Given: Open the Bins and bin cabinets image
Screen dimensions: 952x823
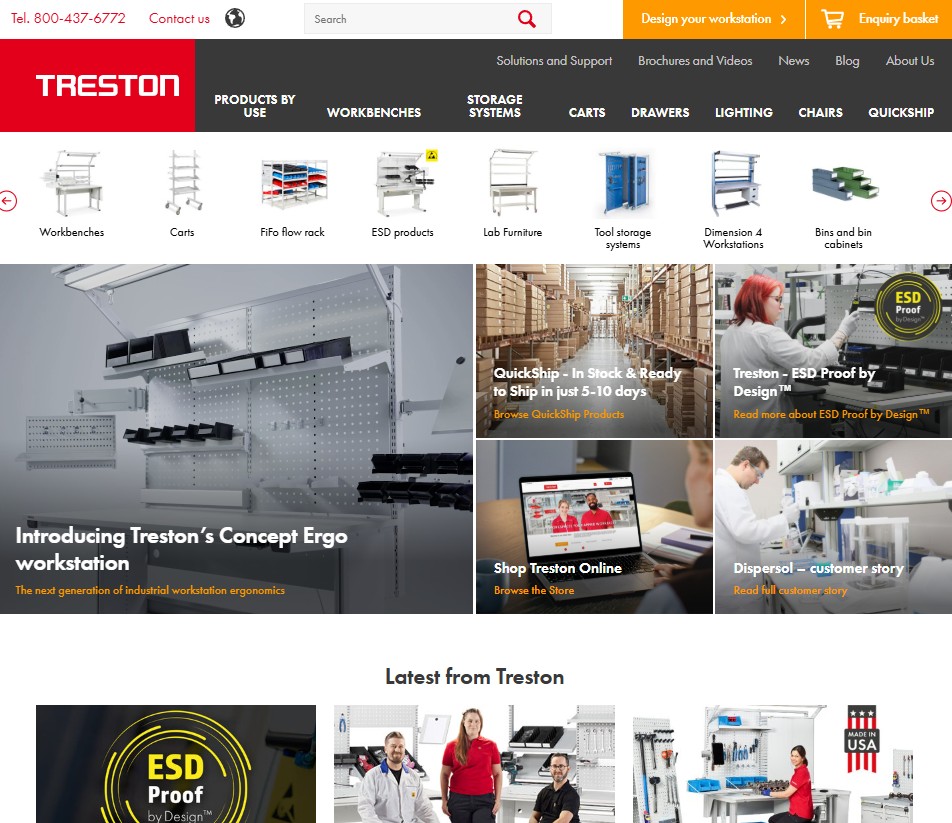Looking at the screenshot, I should tap(845, 183).
